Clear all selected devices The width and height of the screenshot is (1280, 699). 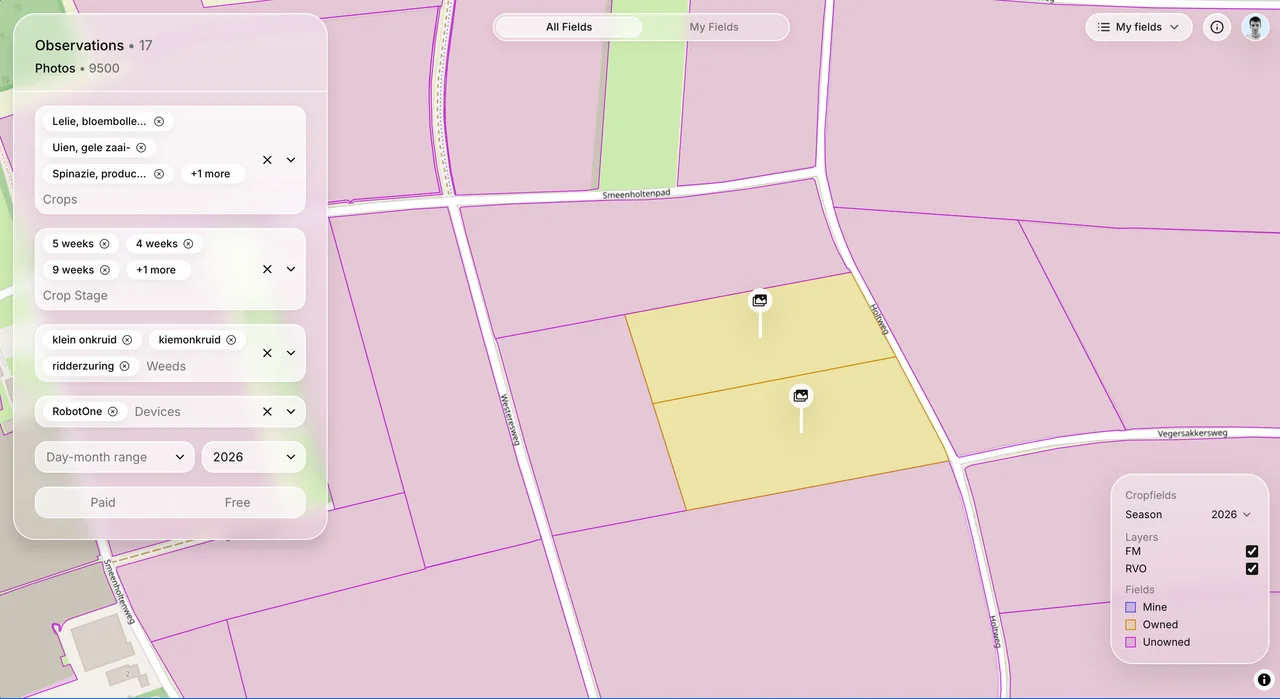(x=267, y=412)
